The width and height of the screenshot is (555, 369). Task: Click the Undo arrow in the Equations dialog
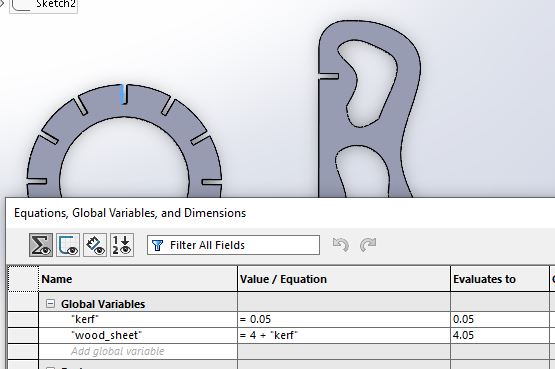341,244
